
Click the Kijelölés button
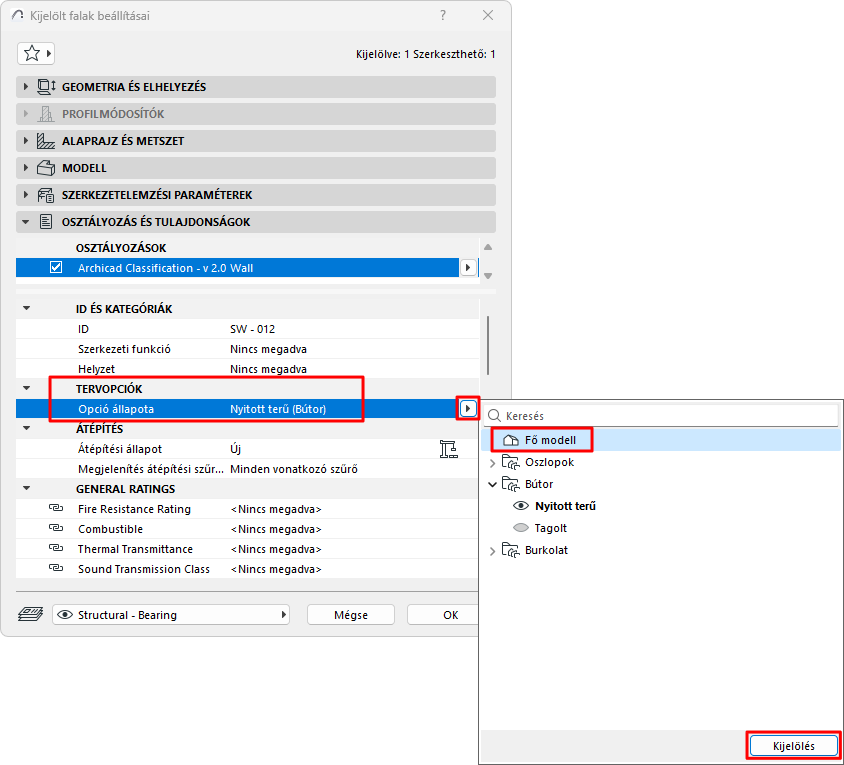(793, 746)
